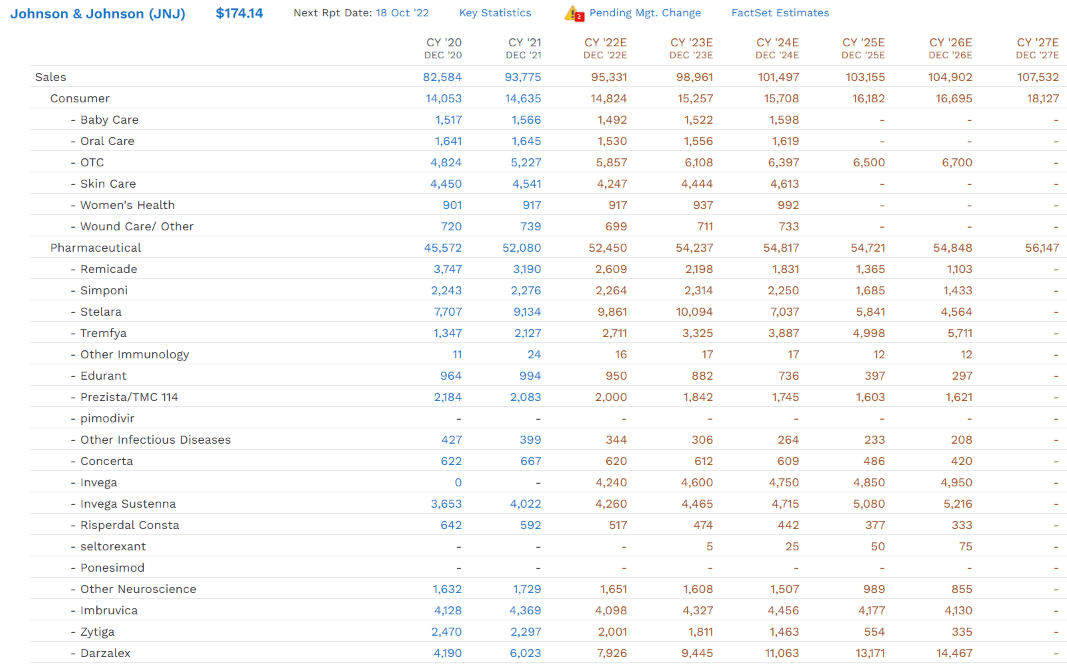This screenshot has width=1067, height=664.
Task: Select the Prezista/TMC 114 row label
Action: (129, 397)
